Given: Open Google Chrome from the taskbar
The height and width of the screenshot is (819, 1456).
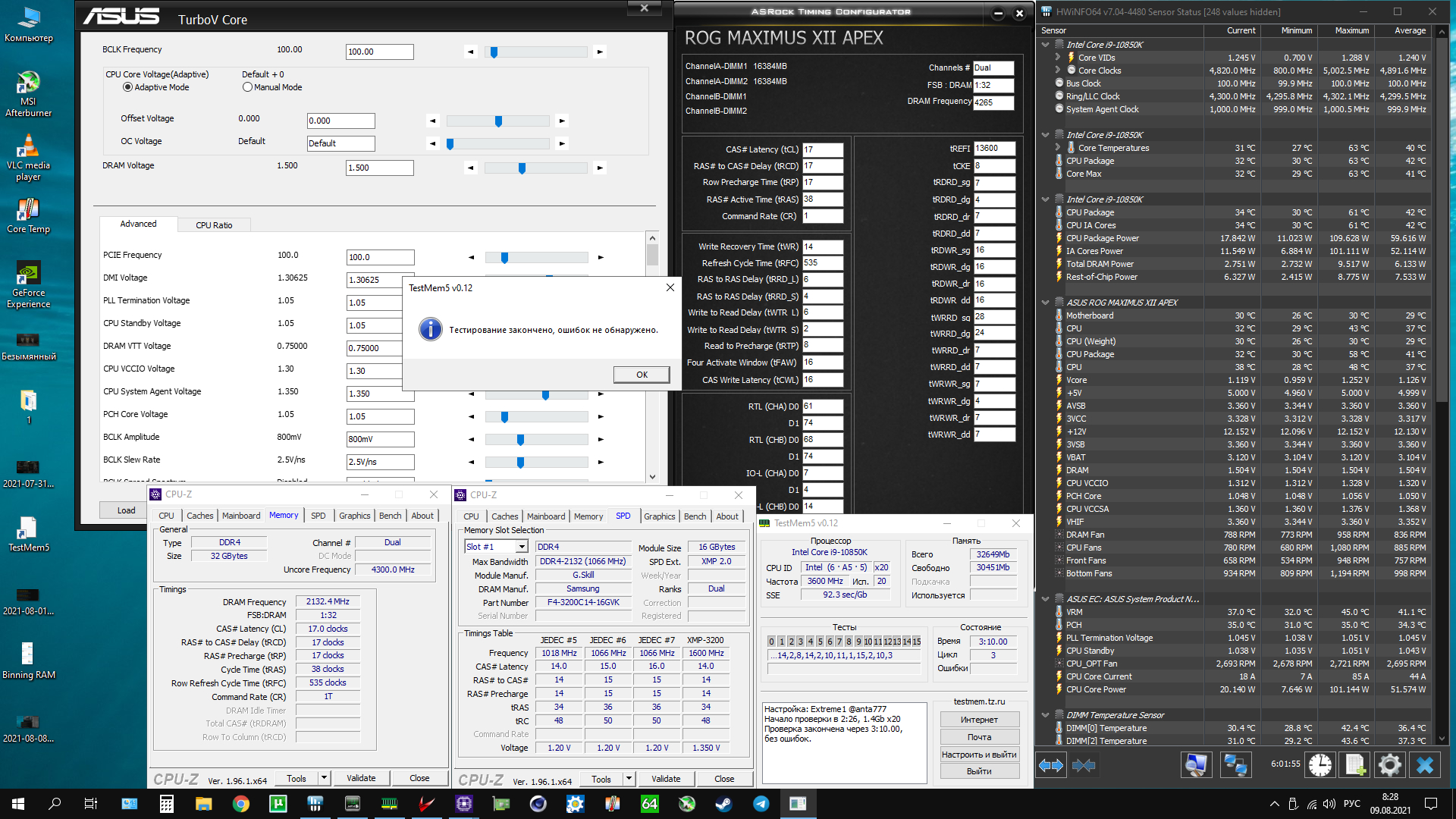Looking at the screenshot, I should click(x=241, y=804).
